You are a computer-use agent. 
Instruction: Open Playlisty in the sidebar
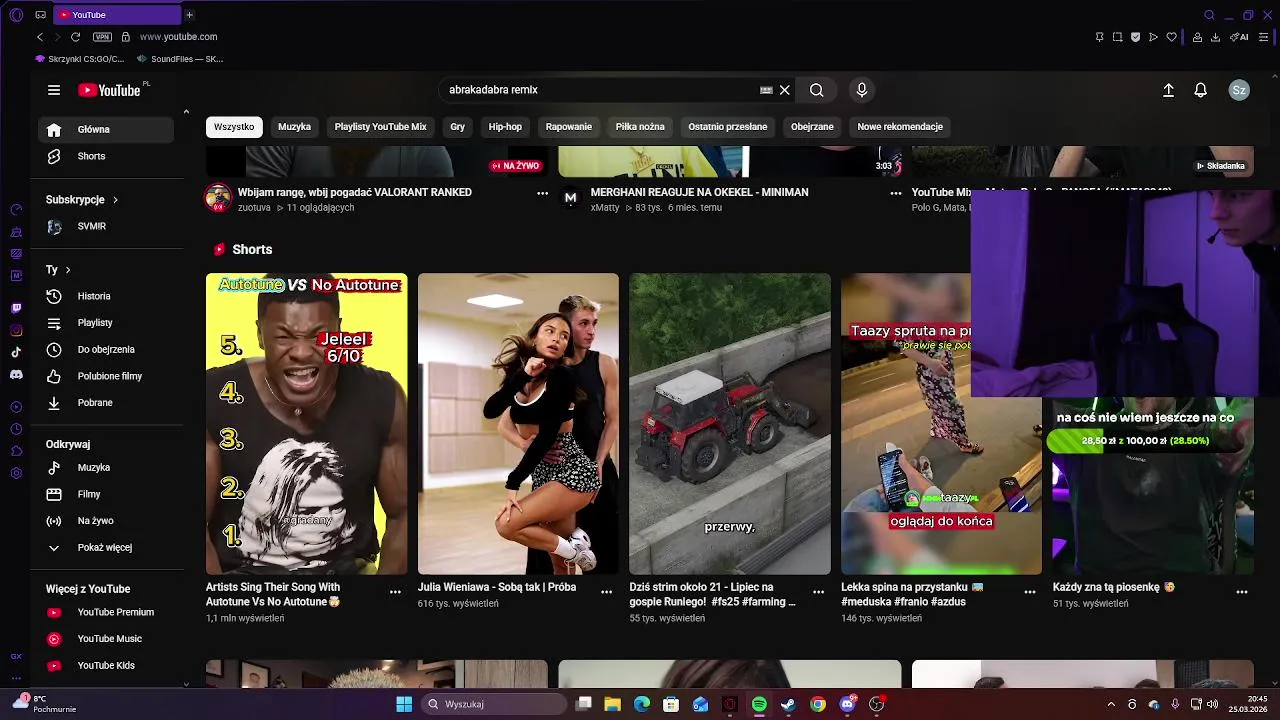106,323
